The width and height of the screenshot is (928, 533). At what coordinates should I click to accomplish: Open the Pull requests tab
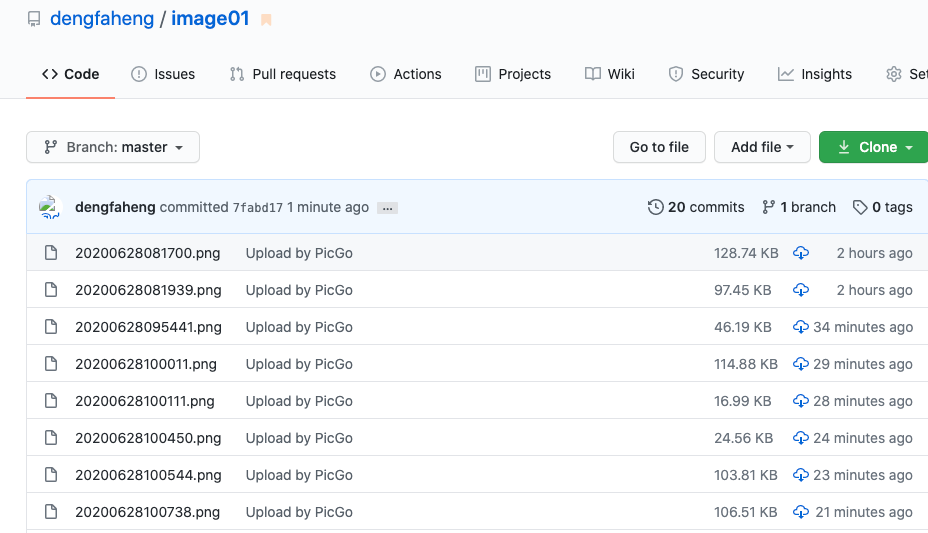pos(282,74)
